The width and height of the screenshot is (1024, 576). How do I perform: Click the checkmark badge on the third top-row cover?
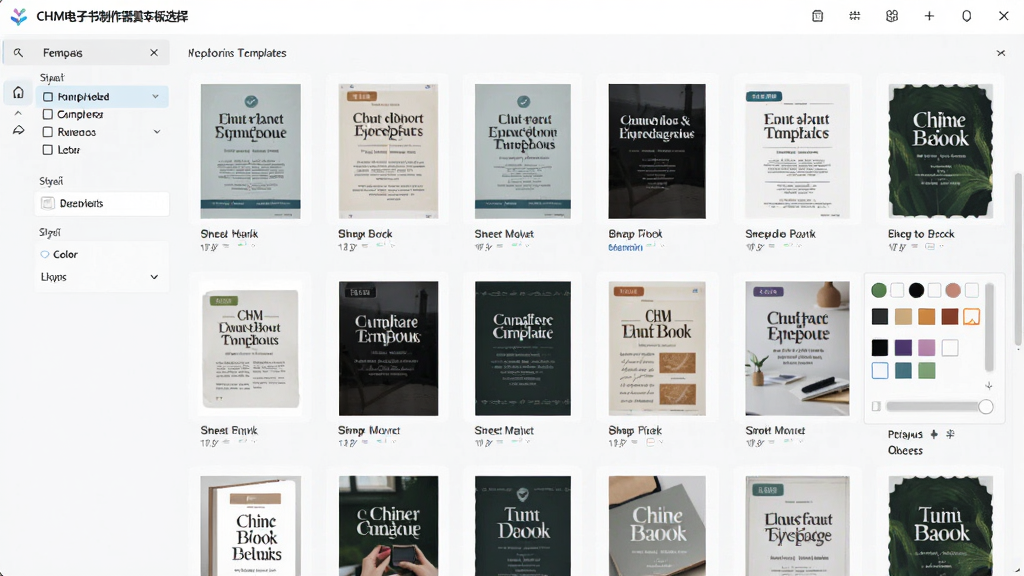(x=523, y=101)
